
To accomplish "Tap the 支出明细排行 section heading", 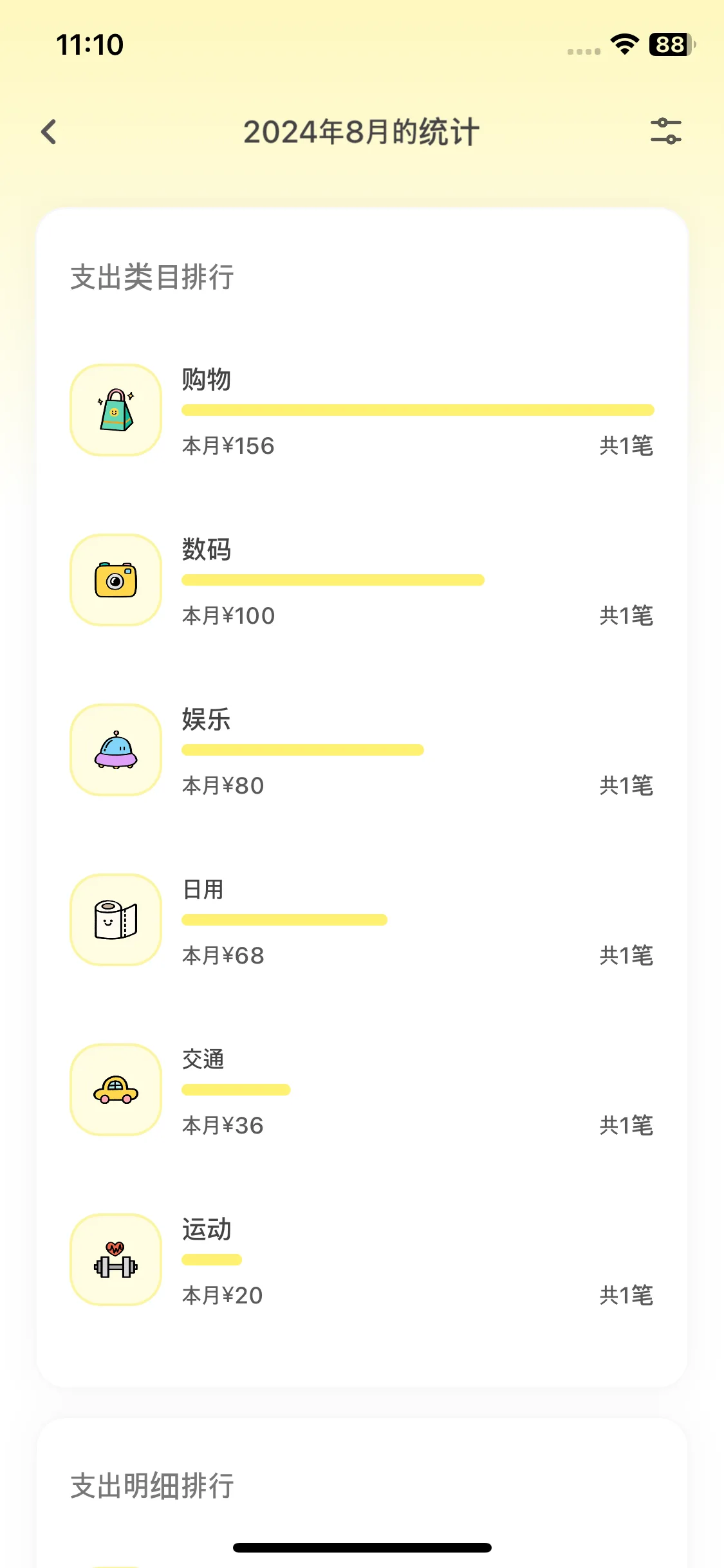I will point(152,1486).
